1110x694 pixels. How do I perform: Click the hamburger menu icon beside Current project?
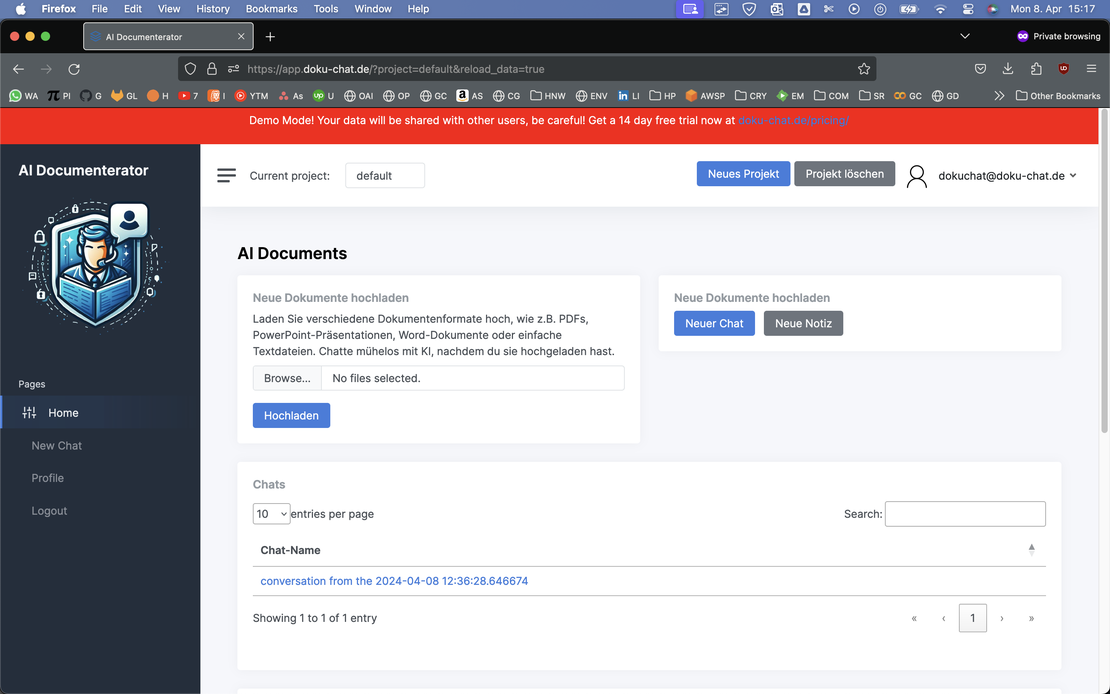tap(227, 176)
